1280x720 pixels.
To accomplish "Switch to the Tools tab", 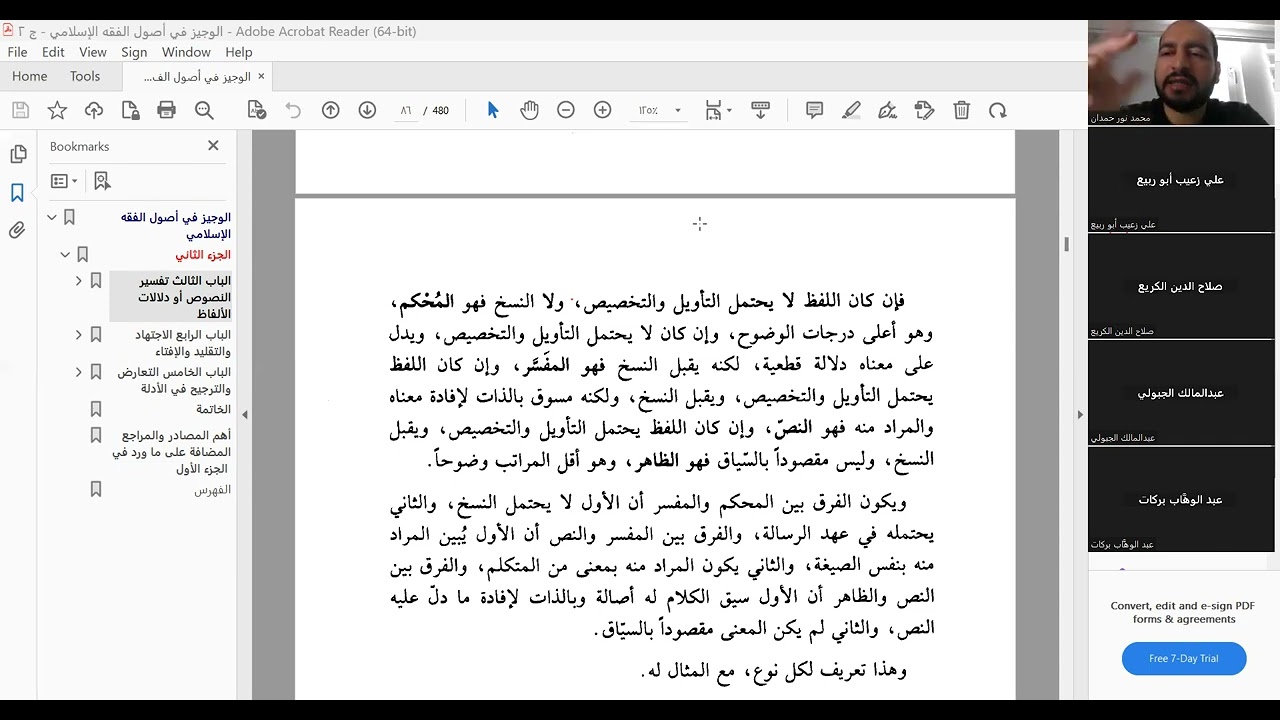I will [85, 76].
